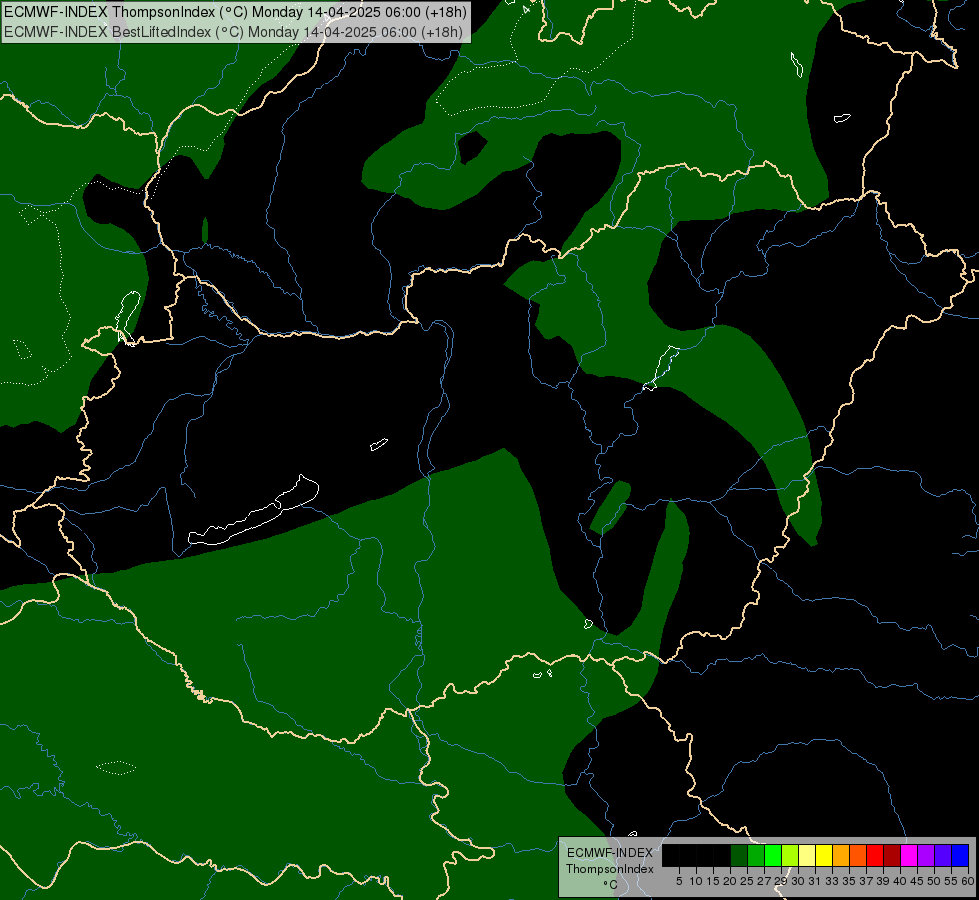Image resolution: width=979 pixels, height=900 pixels.
Task: Click the legend tick value 20
Action: pyautogui.click(x=730, y=881)
